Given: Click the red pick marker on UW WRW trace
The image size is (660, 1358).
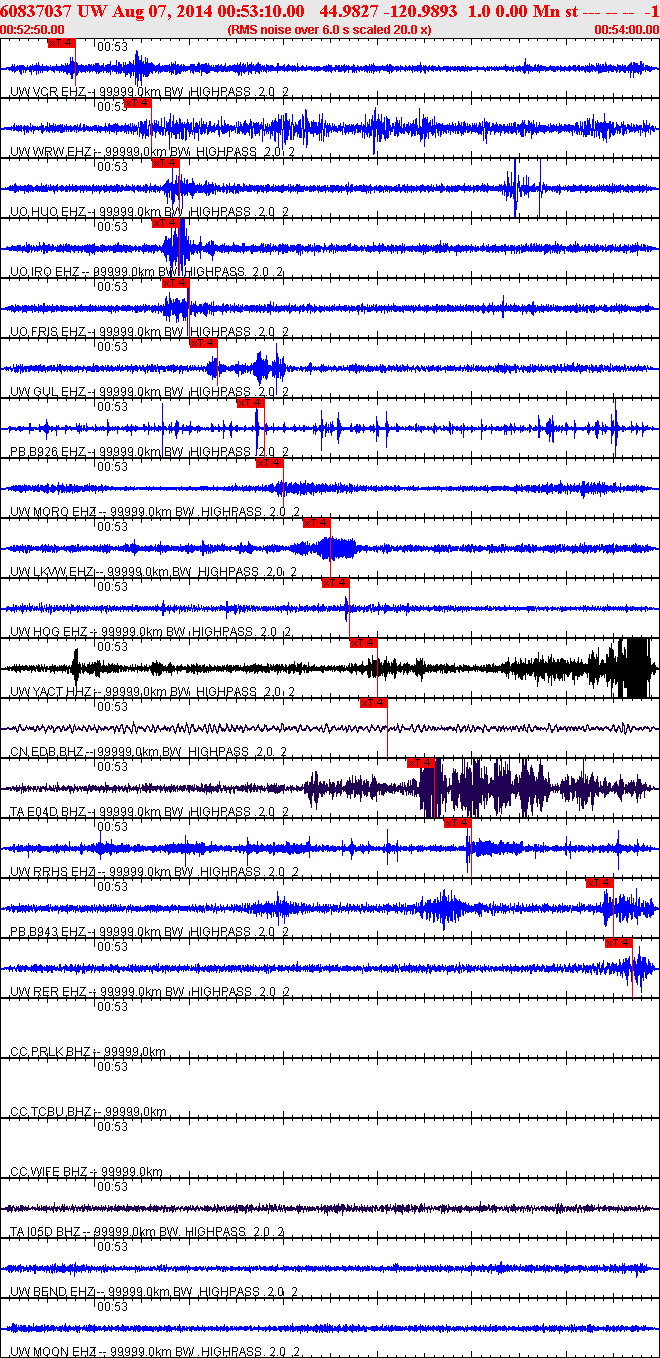Looking at the screenshot, I should point(138,103).
